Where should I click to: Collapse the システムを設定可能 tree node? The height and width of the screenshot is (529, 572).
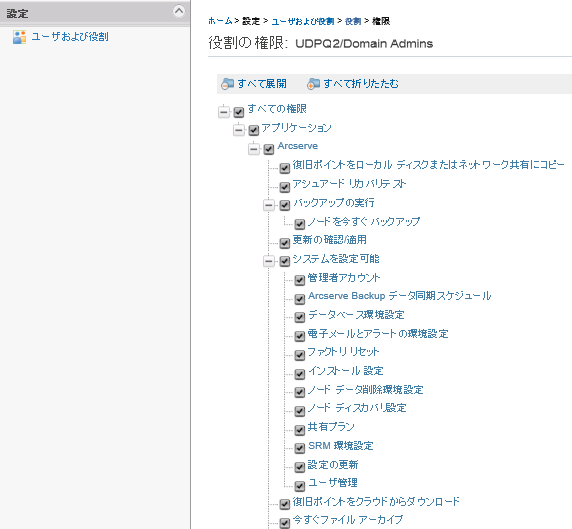tap(269, 261)
